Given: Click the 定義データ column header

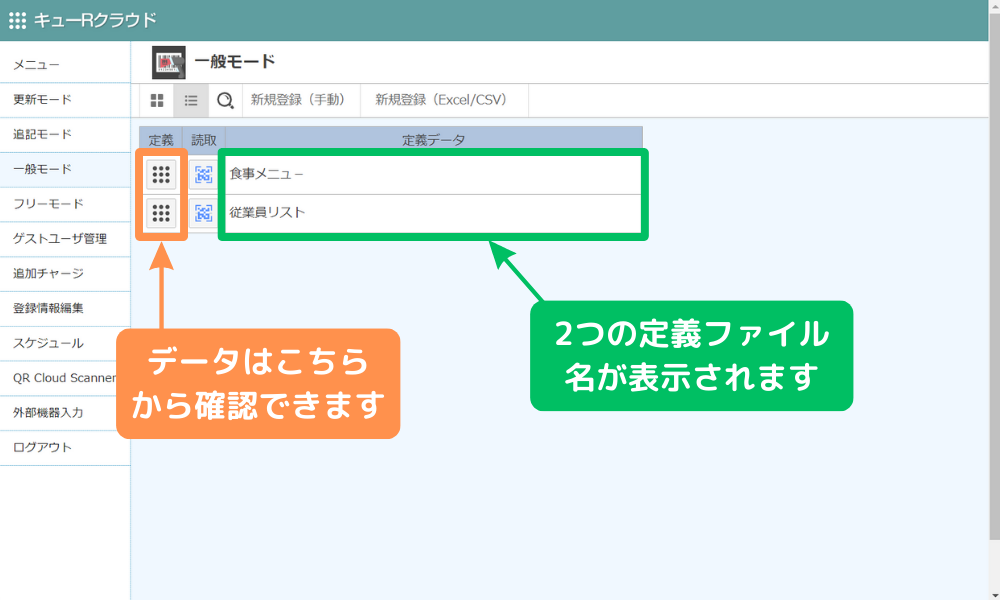Looking at the screenshot, I should click(434, 140).
